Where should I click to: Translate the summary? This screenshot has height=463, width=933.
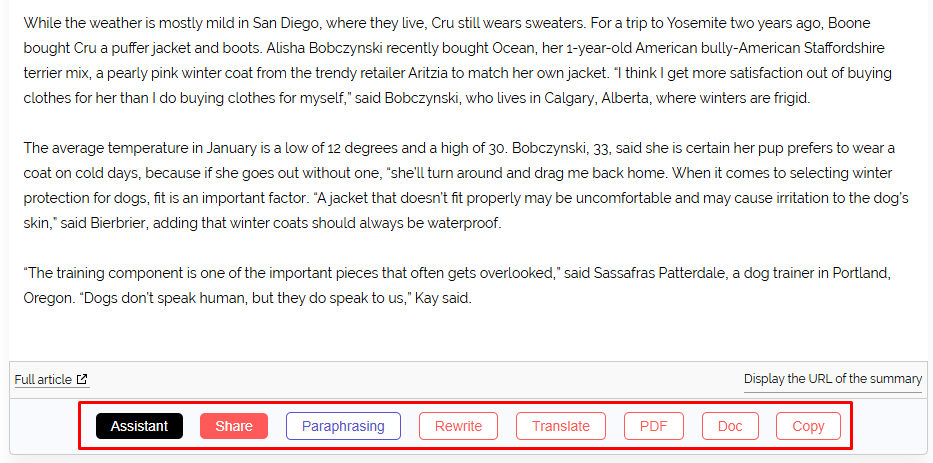[x=561, y=426]
